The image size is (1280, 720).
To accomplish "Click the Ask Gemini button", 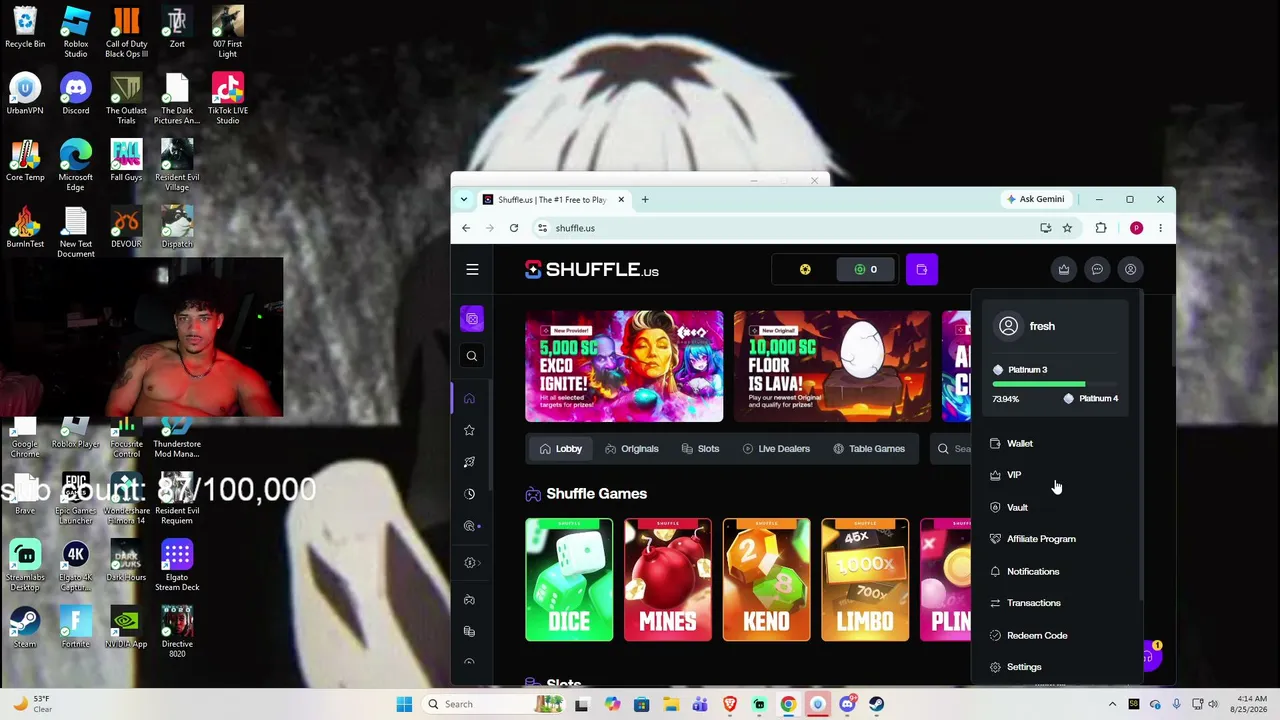I will coord(1035,199).
